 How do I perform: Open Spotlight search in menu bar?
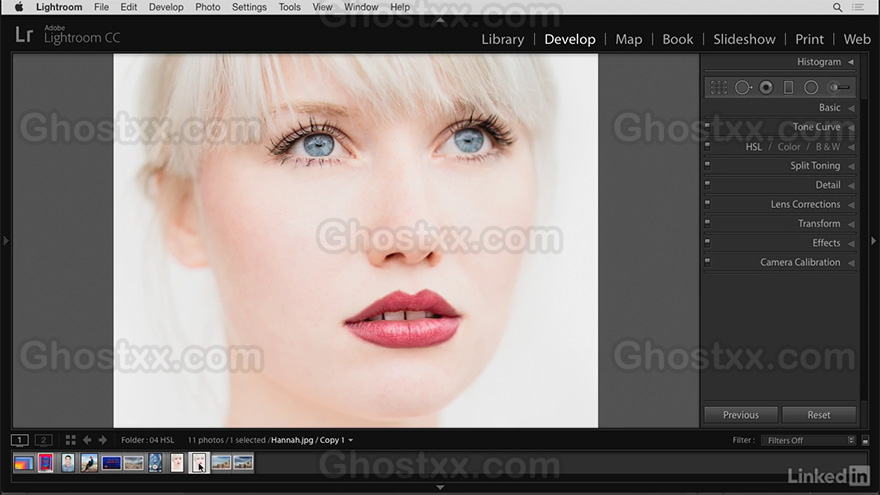[x=837, y=7]
